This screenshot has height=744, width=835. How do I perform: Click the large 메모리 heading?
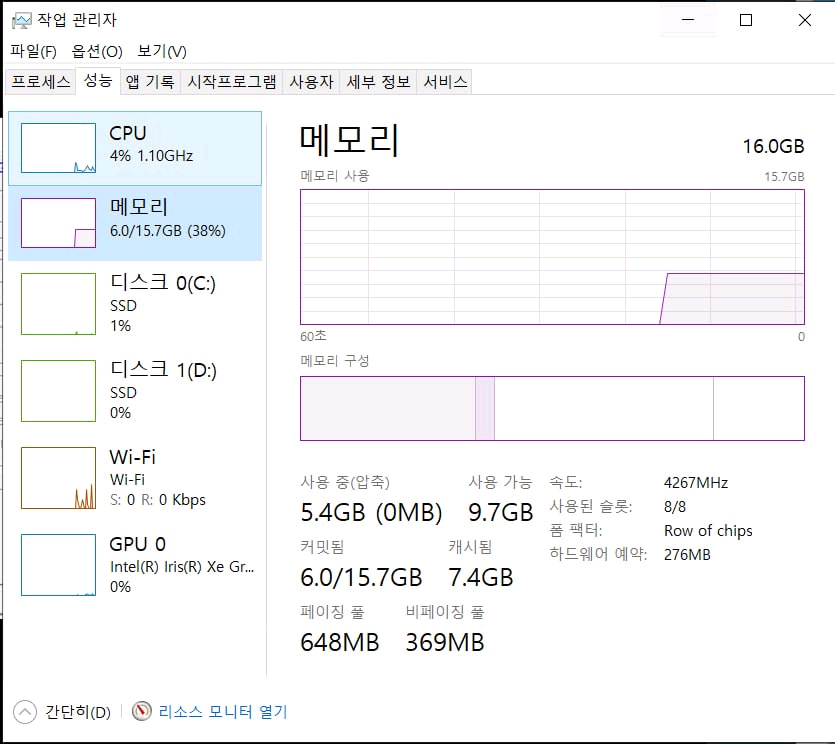tap(349, 140)
